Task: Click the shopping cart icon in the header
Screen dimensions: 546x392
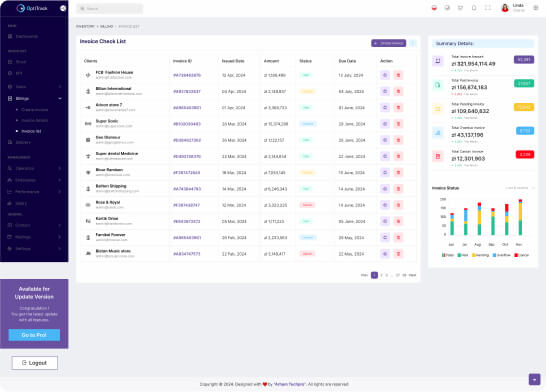Action: point(460,8)
